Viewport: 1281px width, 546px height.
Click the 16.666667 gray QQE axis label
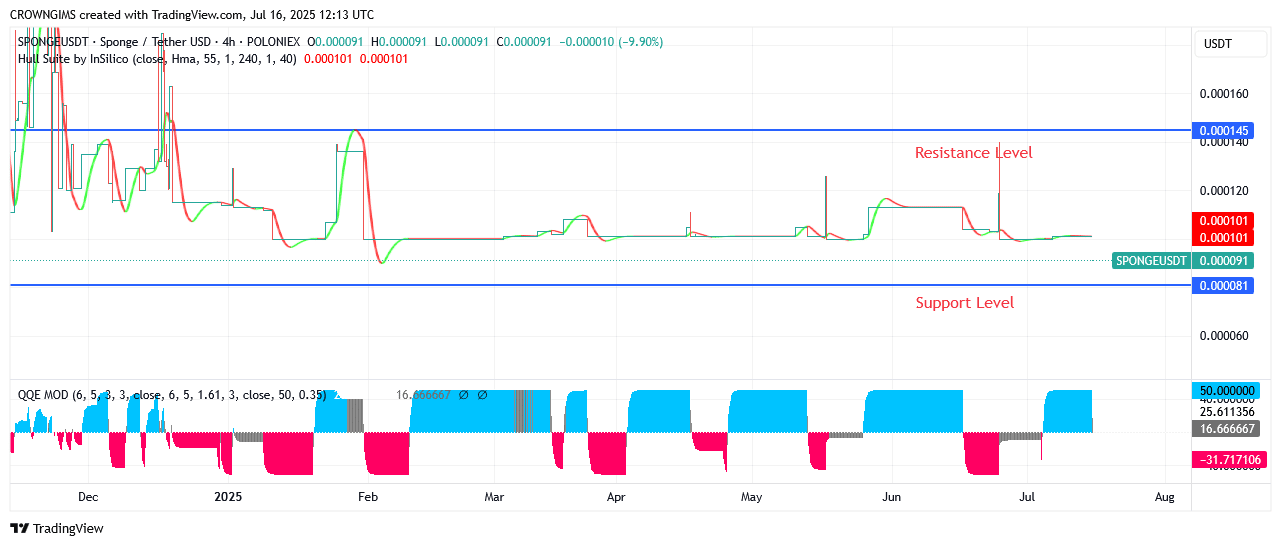pyautogui.click(x=1224, y=428)
